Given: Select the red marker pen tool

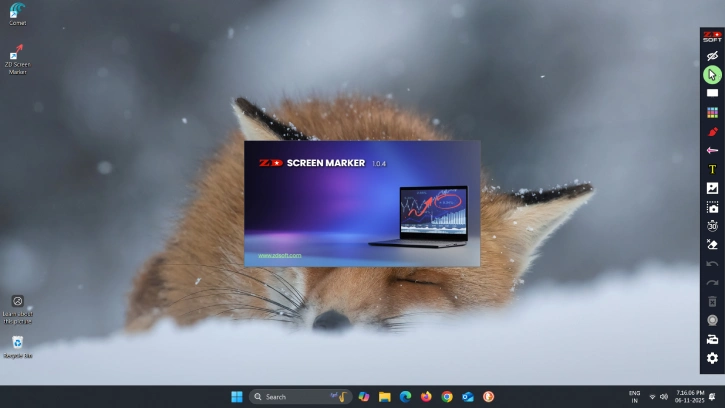Looking at the screenshot, I should pos(712,131).
